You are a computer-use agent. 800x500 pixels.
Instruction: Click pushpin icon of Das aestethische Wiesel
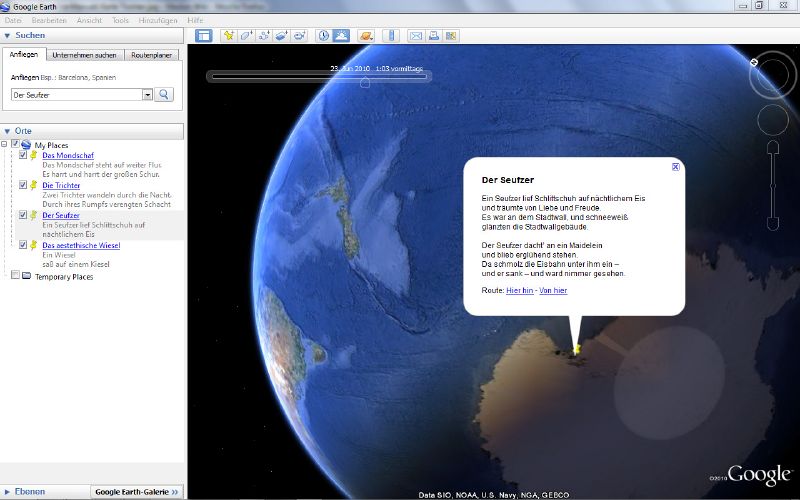[34, 245]
